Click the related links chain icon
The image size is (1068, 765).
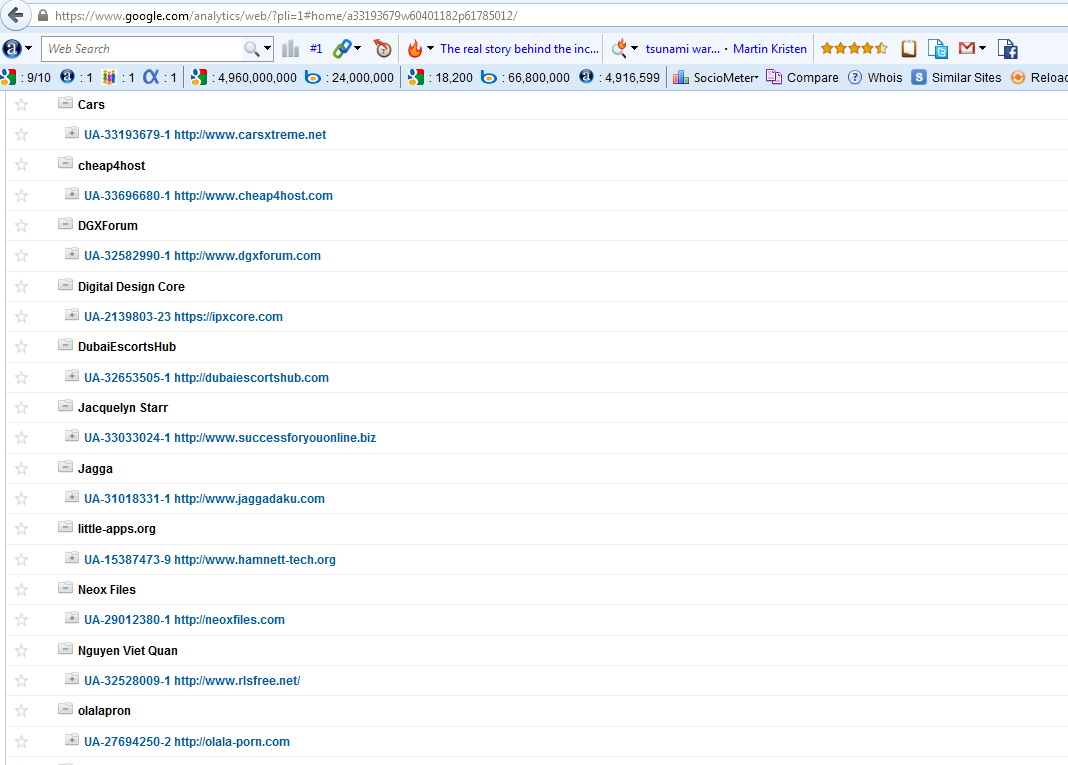(x=342, y=48)
